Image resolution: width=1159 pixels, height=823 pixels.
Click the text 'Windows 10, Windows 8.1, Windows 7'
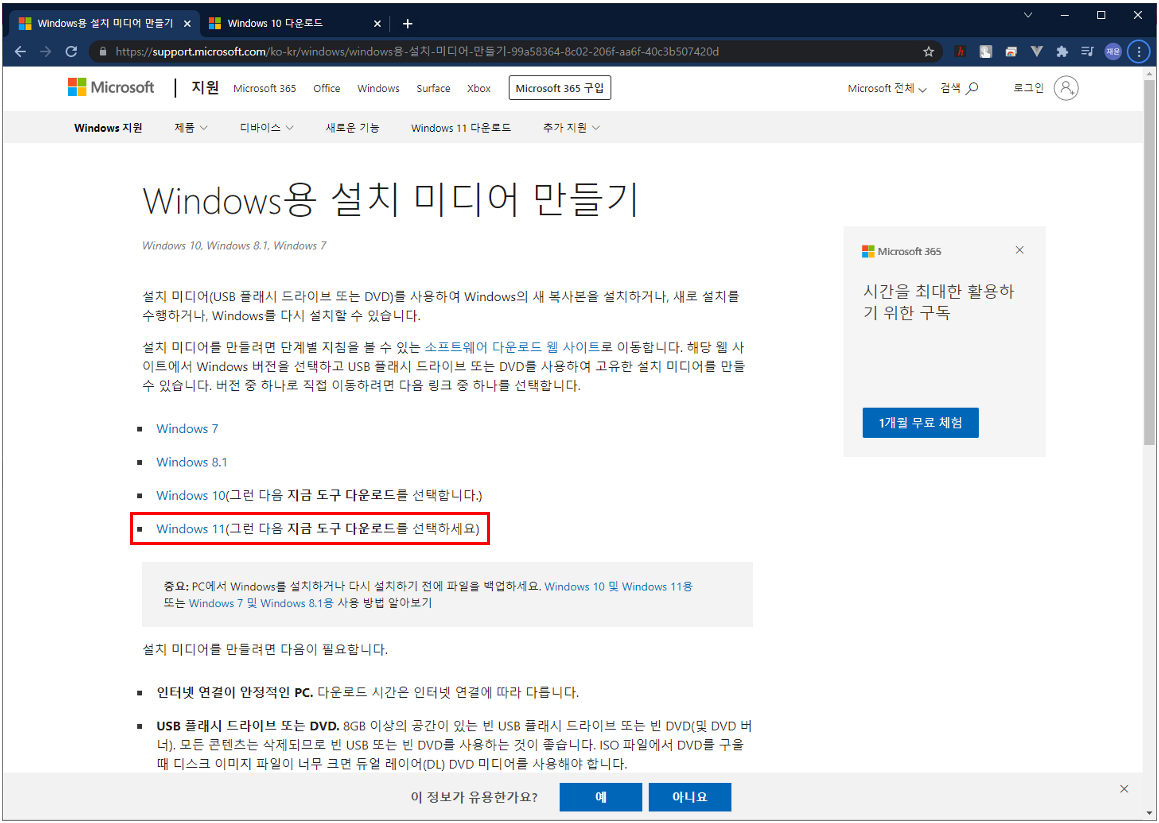234,245
